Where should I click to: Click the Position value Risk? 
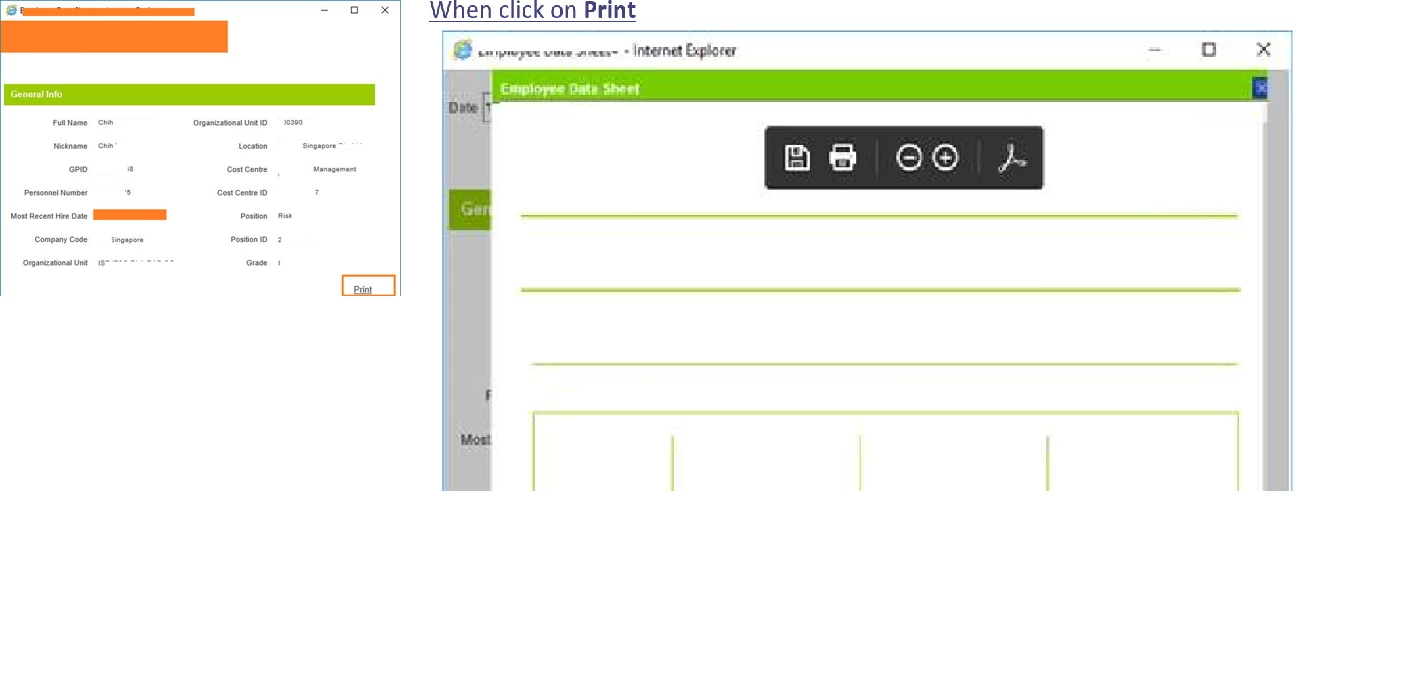(285, 216)
